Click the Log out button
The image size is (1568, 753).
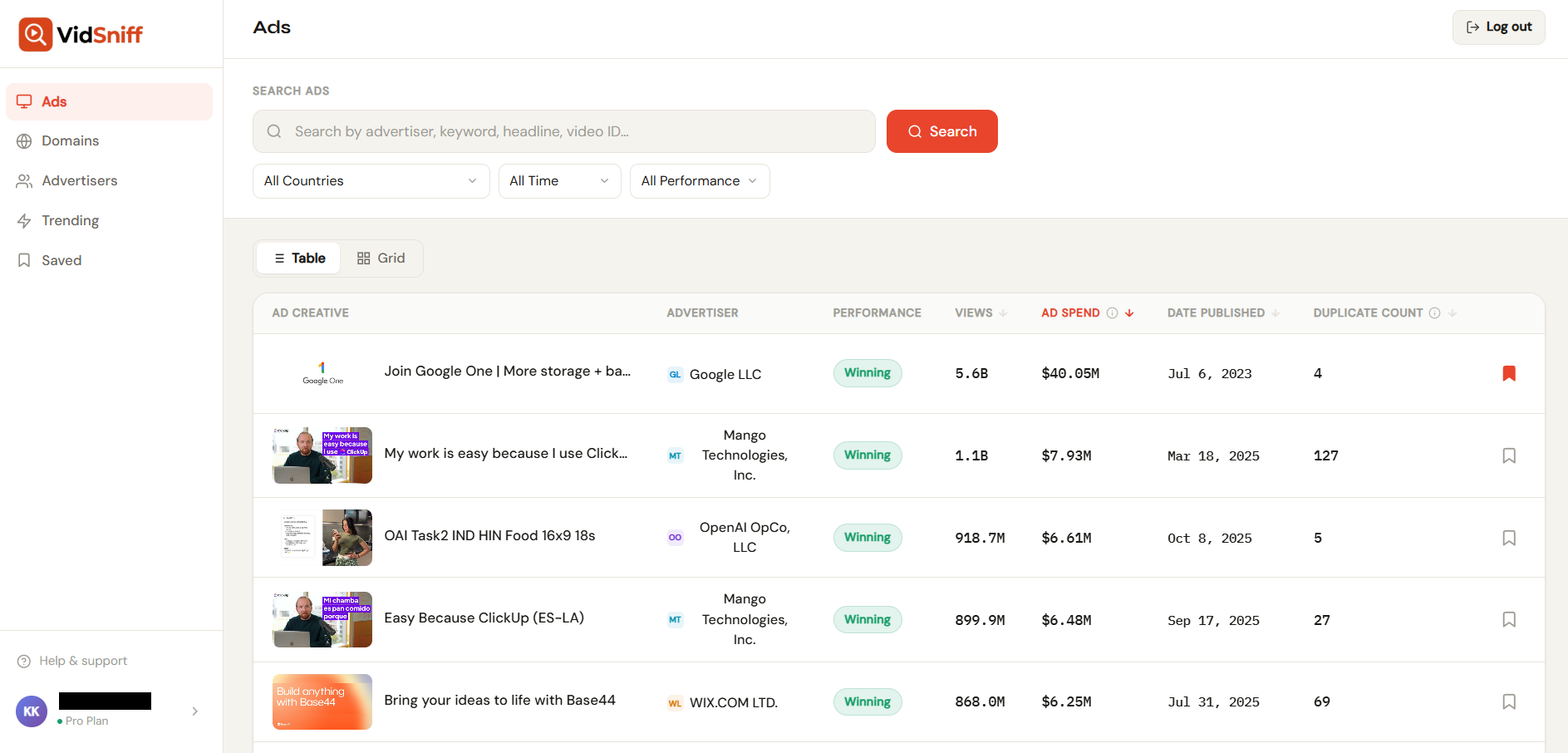coord(1498,27)
